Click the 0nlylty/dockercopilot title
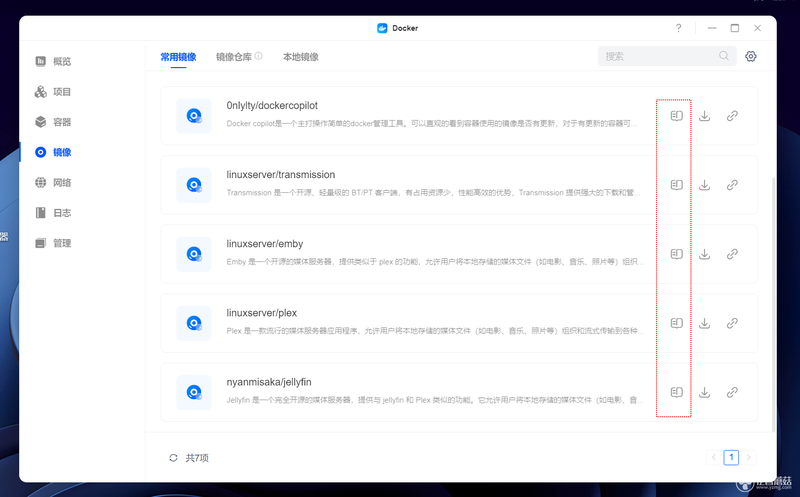The width and height of the screenshot is (800, 497). pyautogui.click(x=272, y=106)
